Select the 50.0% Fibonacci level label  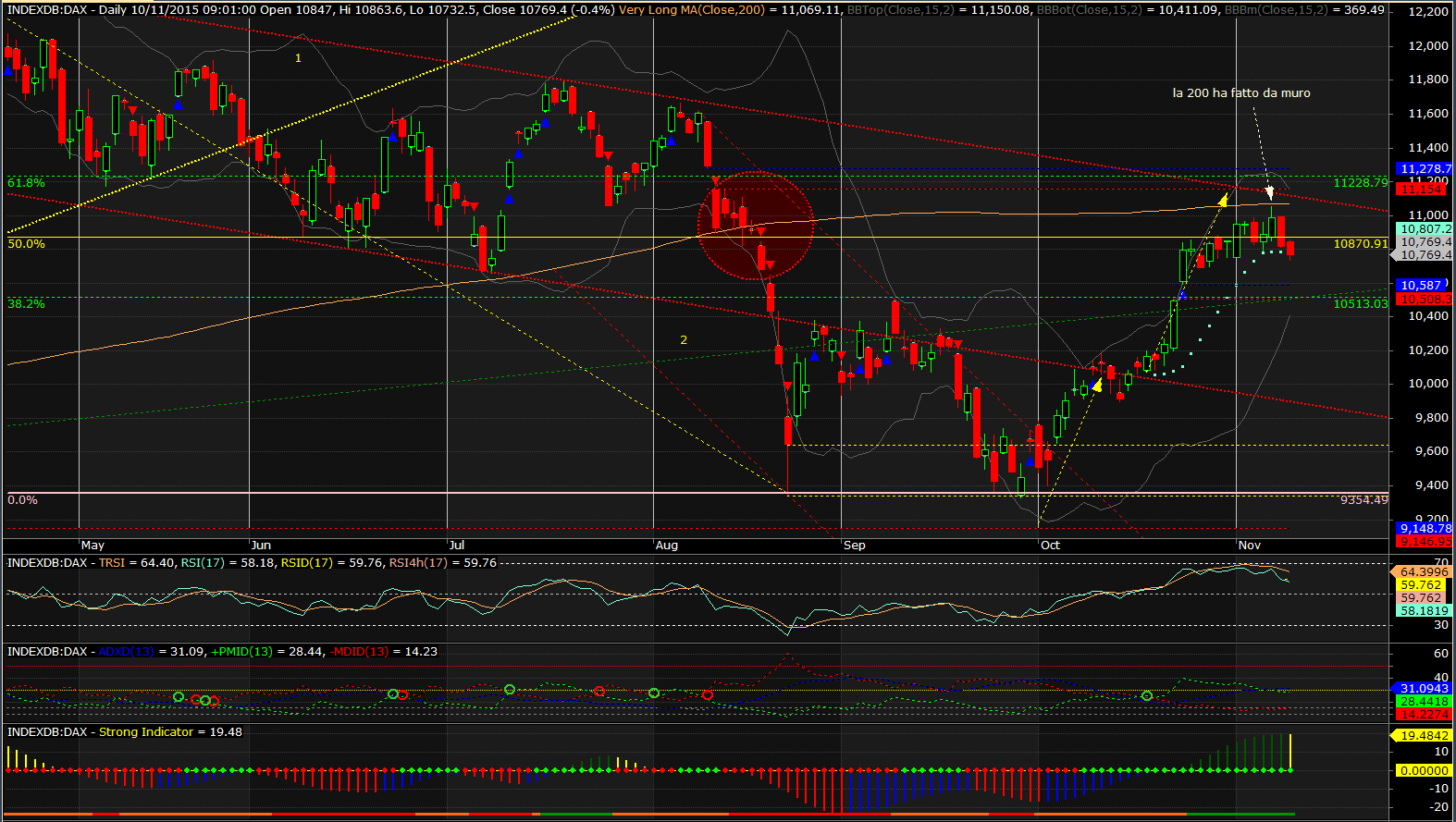(26, 244)
